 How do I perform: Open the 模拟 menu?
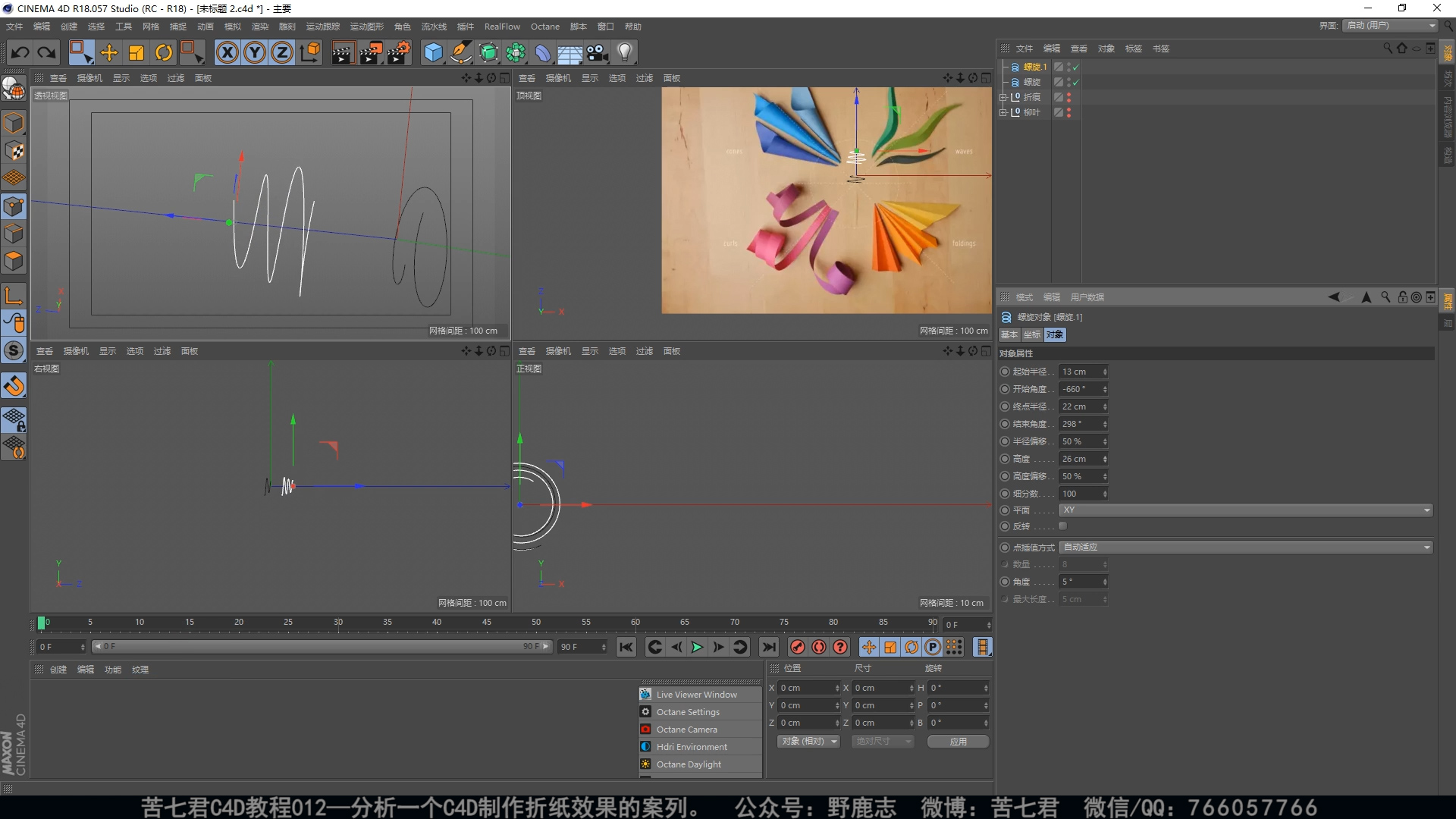point(233,27)
